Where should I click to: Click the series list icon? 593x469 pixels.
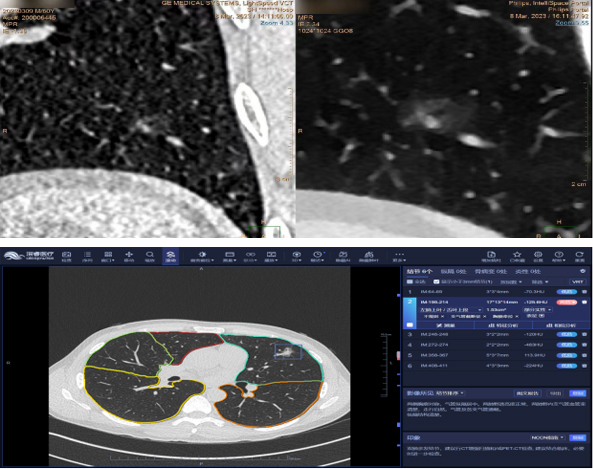coord(87,256)
